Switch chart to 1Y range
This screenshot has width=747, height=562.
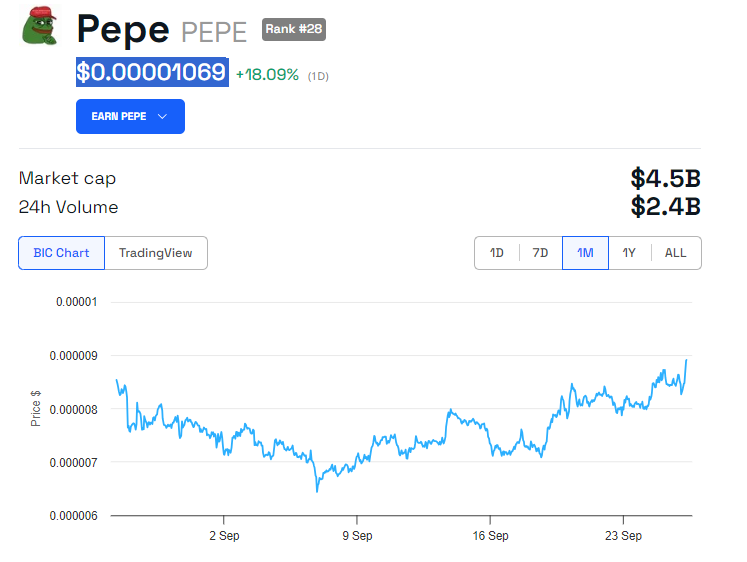(x=629, y=253)
